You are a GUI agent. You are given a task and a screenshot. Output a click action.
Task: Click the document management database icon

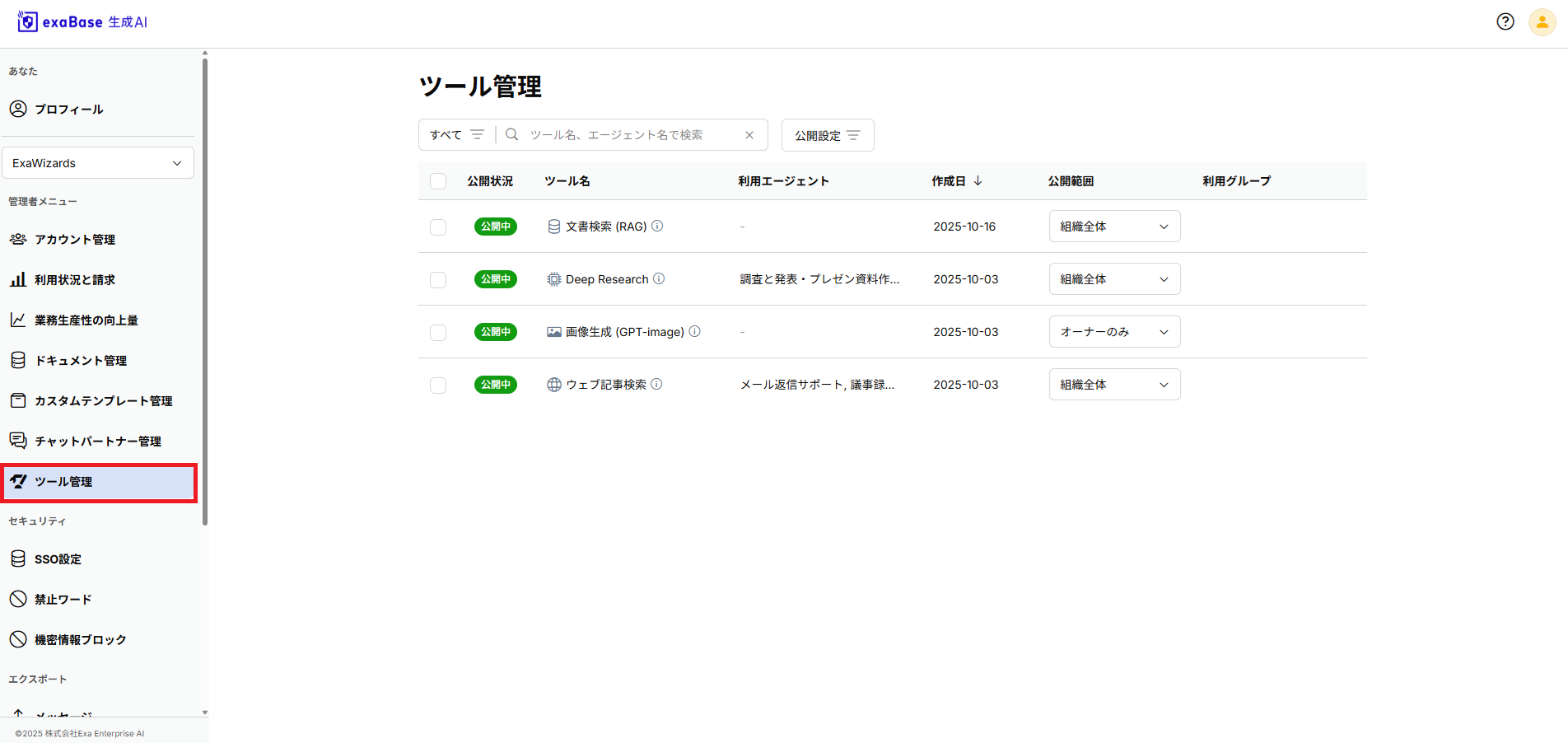pyautogui.click(x=18, y=360)
